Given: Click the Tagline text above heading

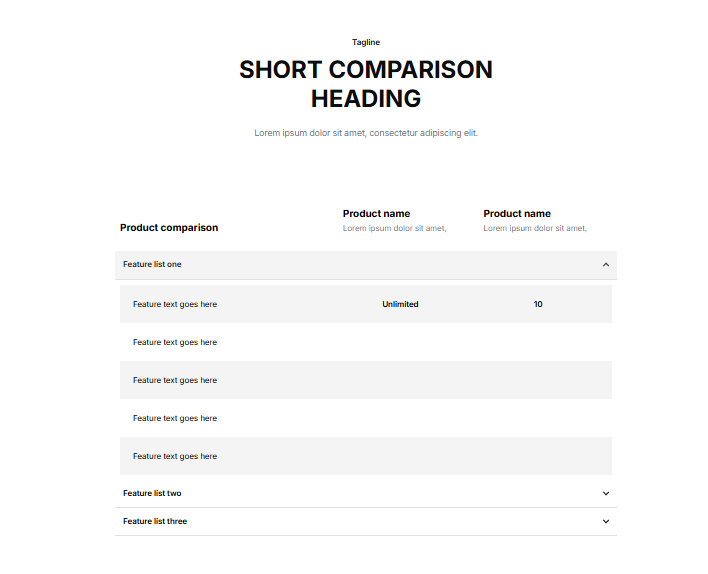Looking at the screenshot, I should tap(366, 42).
